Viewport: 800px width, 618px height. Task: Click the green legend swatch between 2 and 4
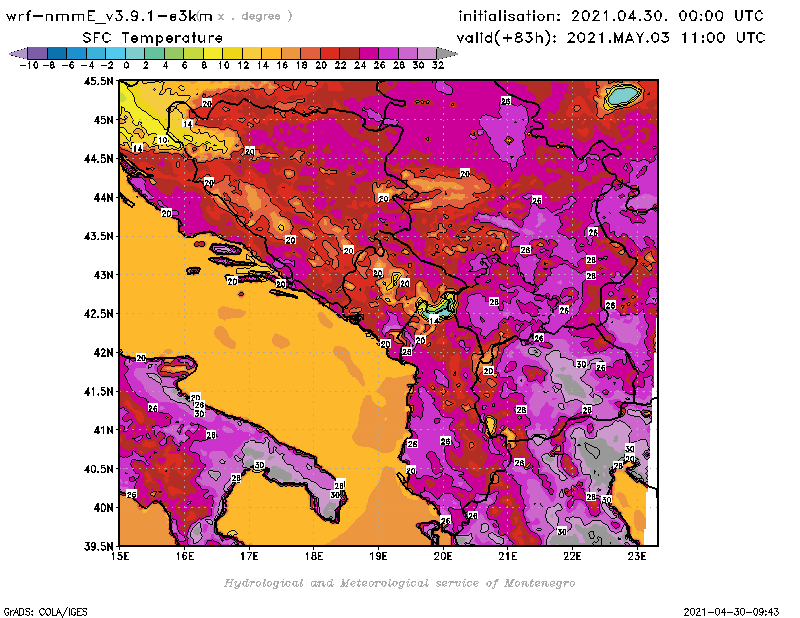coord(154,53)
